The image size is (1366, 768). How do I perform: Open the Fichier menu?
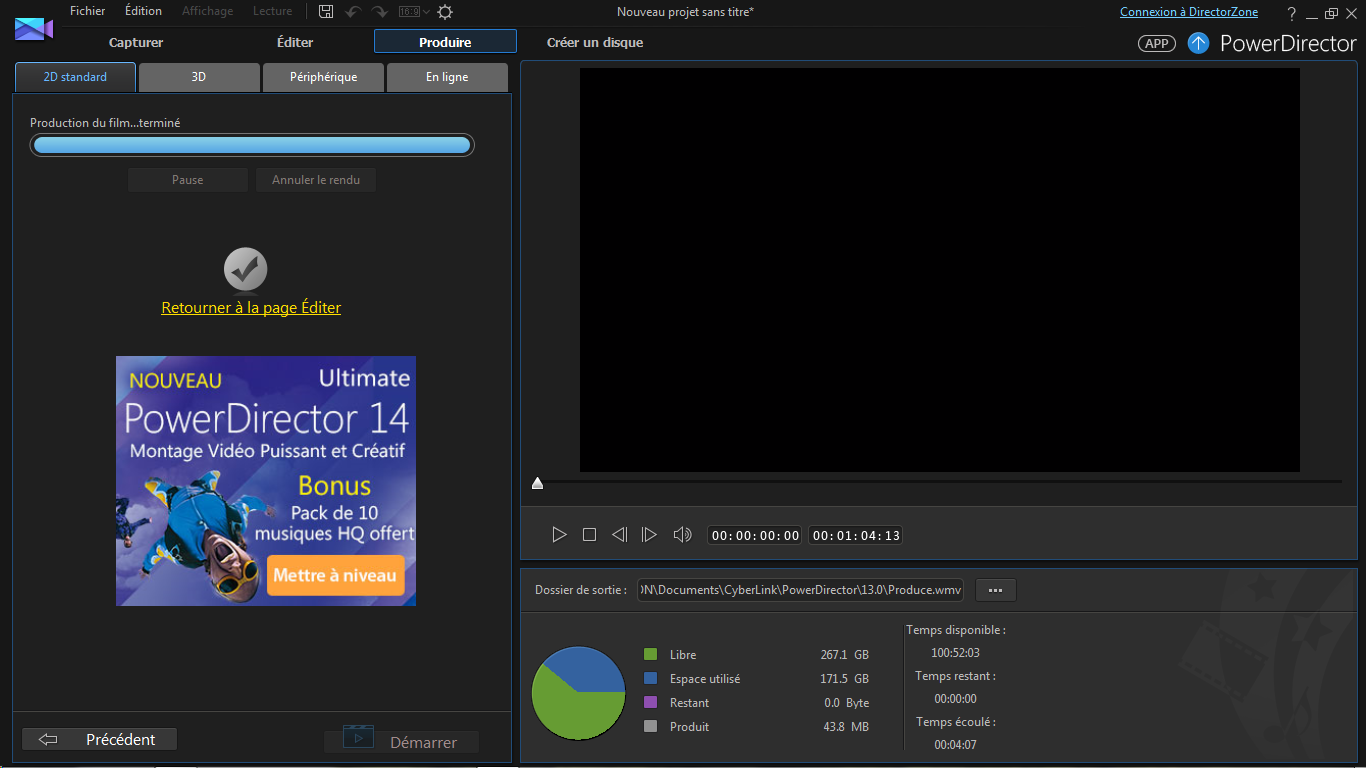pyautogui.click(x=87, y=11)
